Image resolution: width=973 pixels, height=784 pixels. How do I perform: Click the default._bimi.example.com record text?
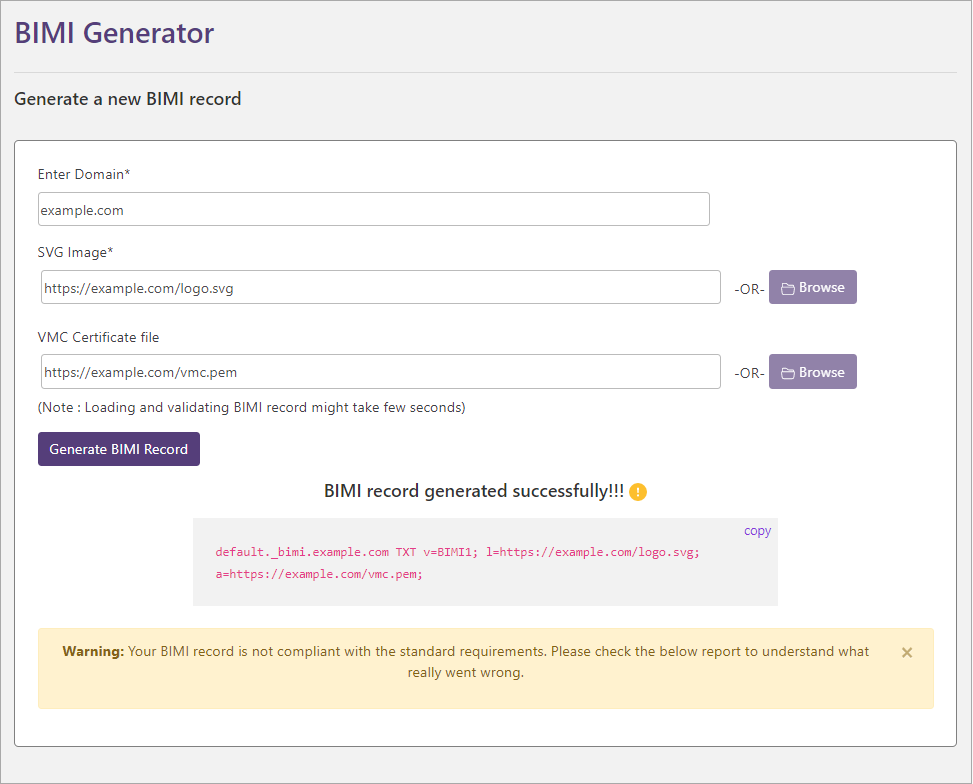point(302,552)
